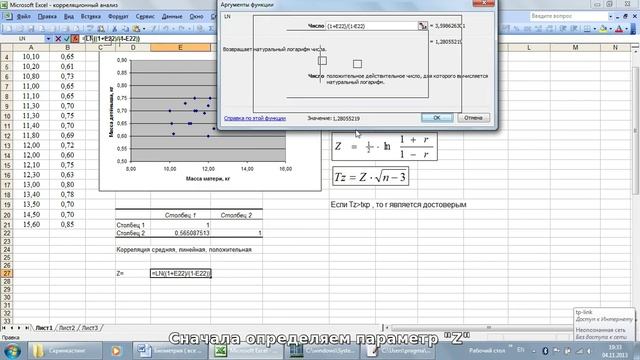
Task: Click the Cut scissors icon
Action: 115,29
